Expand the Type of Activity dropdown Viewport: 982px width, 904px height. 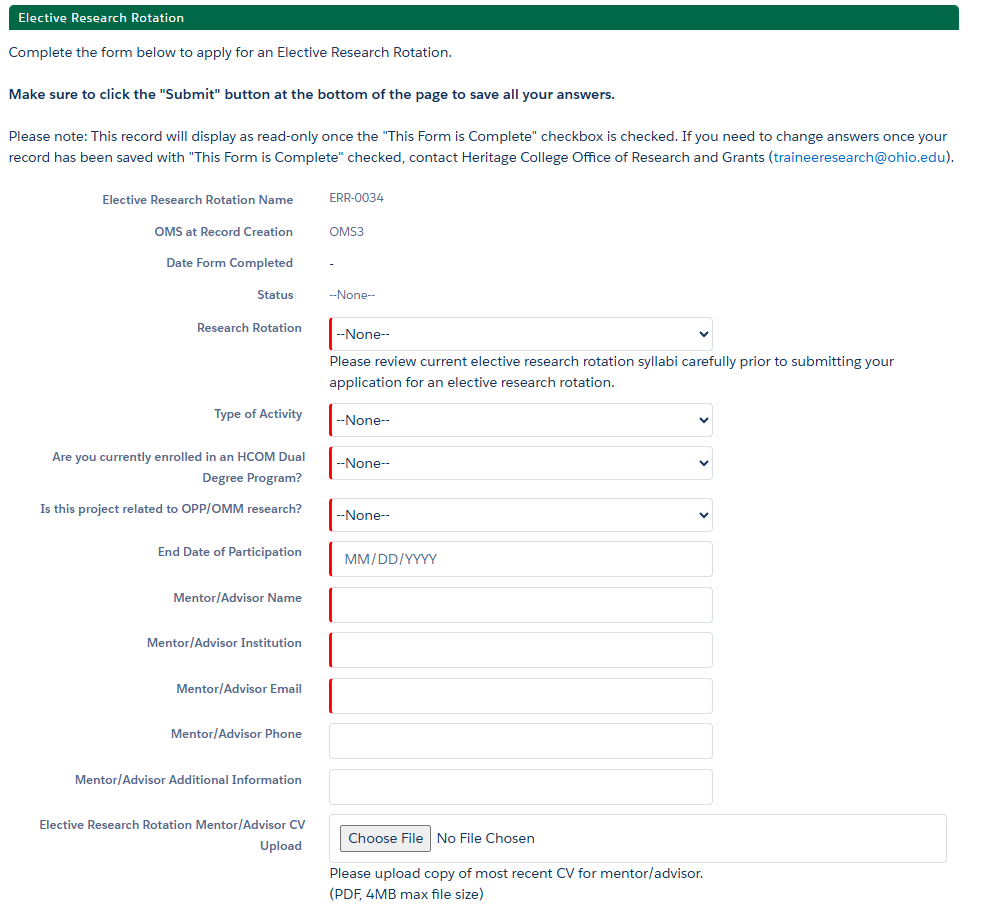tap(520, 420)
